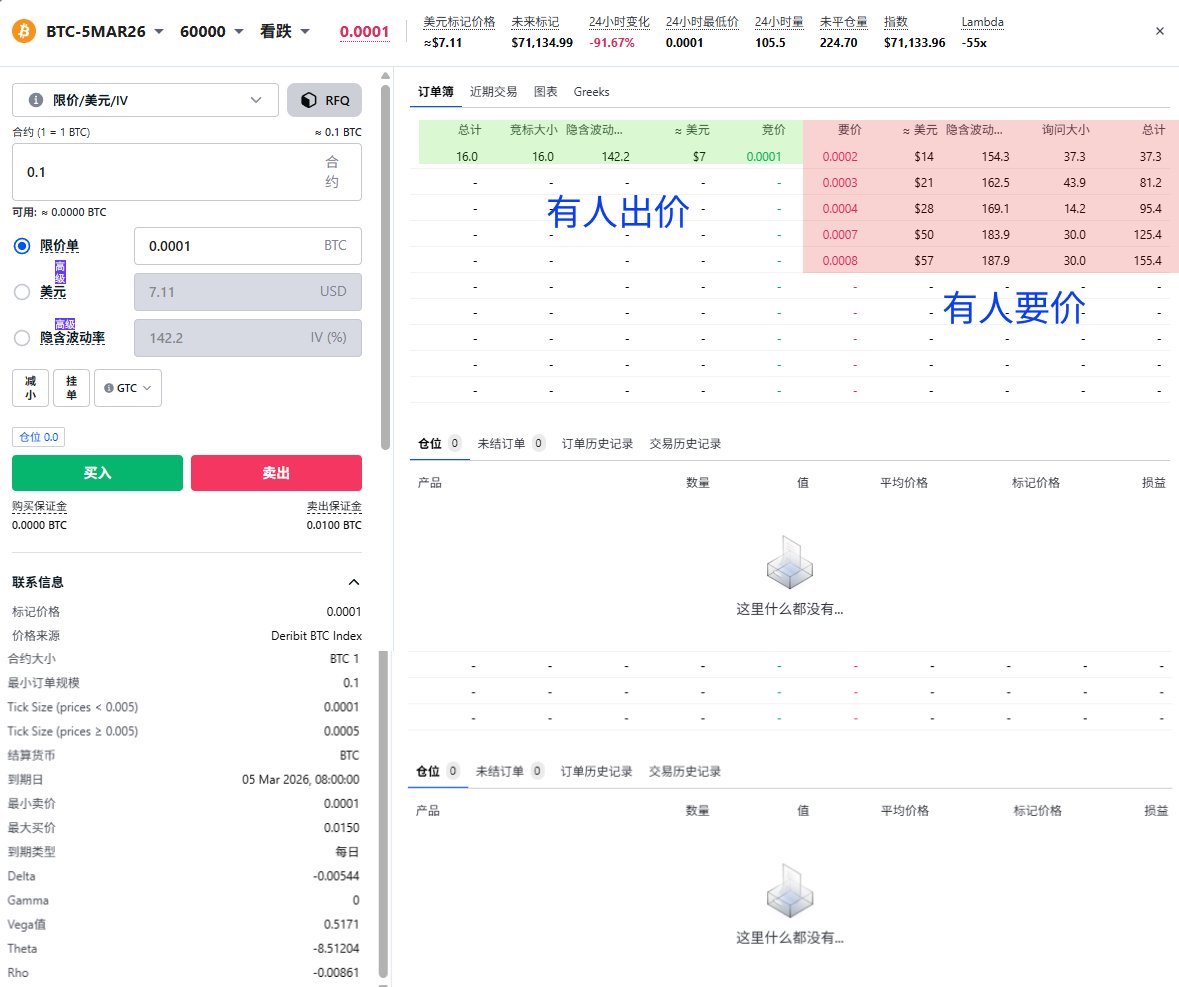Image resolution: width=1179 pixels, height=987 pixels.
Task: Open the RFQ request button
Action: click(324, 100)
